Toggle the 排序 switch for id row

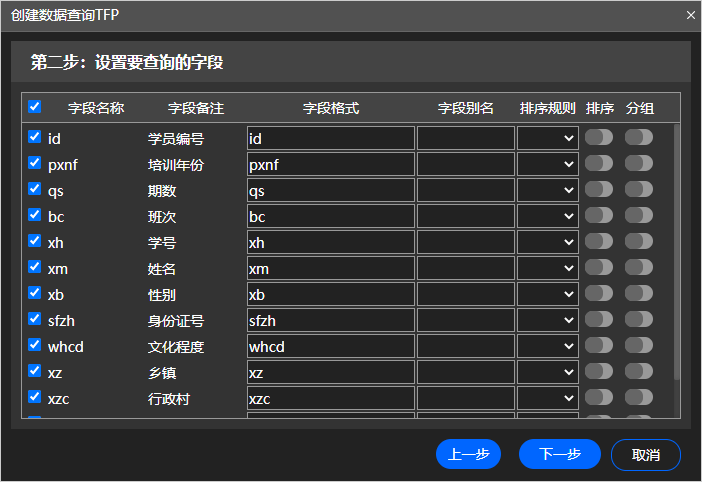599,137
